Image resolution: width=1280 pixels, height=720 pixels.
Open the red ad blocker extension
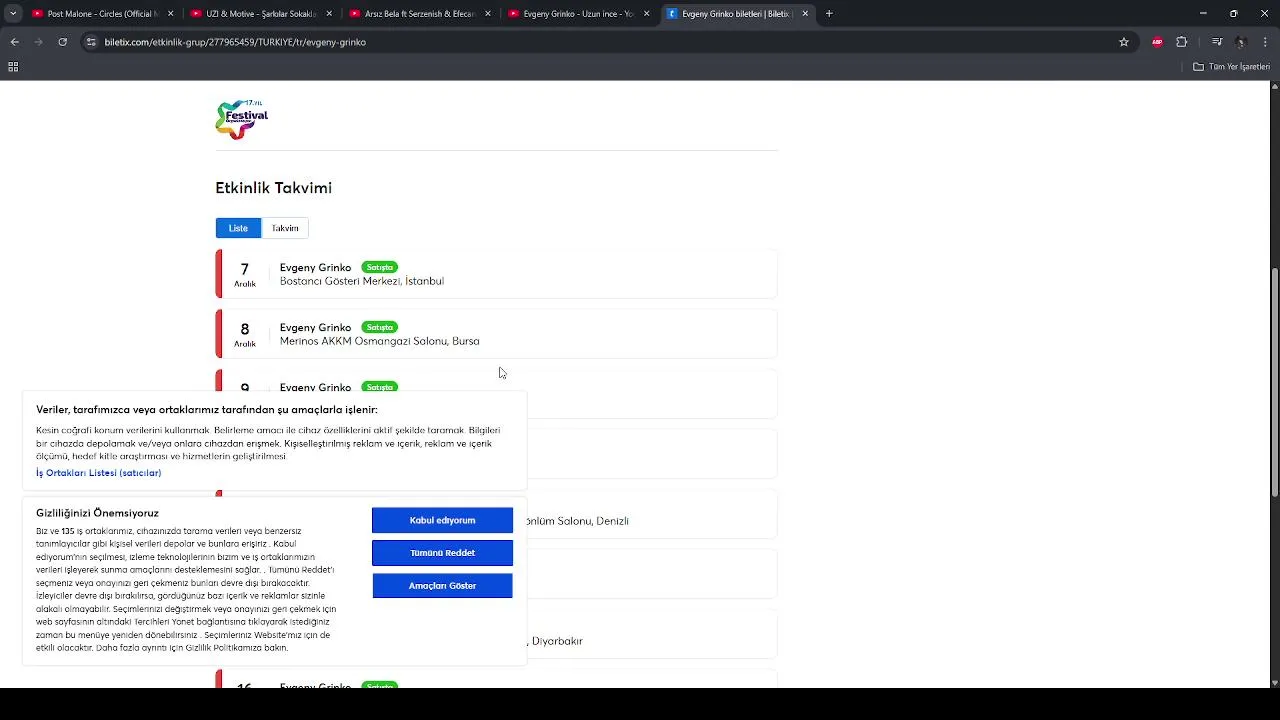1157,42
